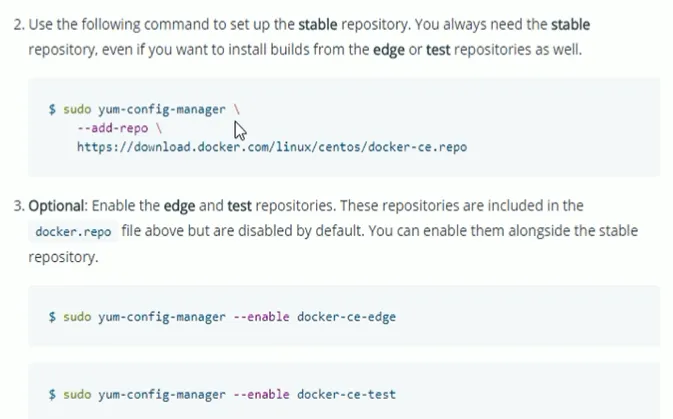Click "--enable" in the docker-ce-edge command
673x419 pixels.
pos(265,317)
